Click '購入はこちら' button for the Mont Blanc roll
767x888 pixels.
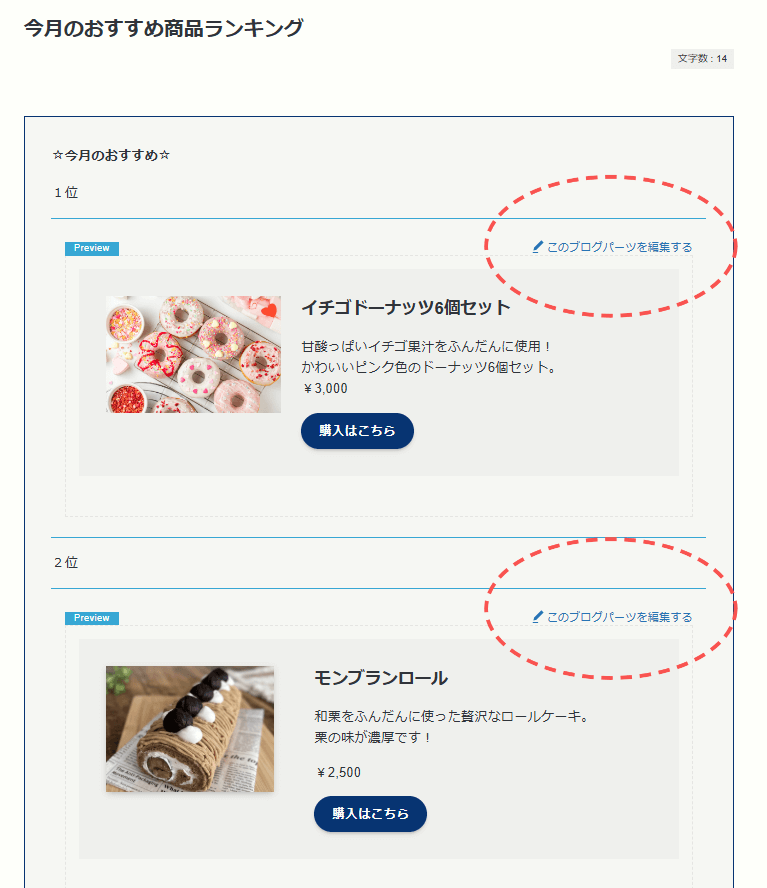370,814
